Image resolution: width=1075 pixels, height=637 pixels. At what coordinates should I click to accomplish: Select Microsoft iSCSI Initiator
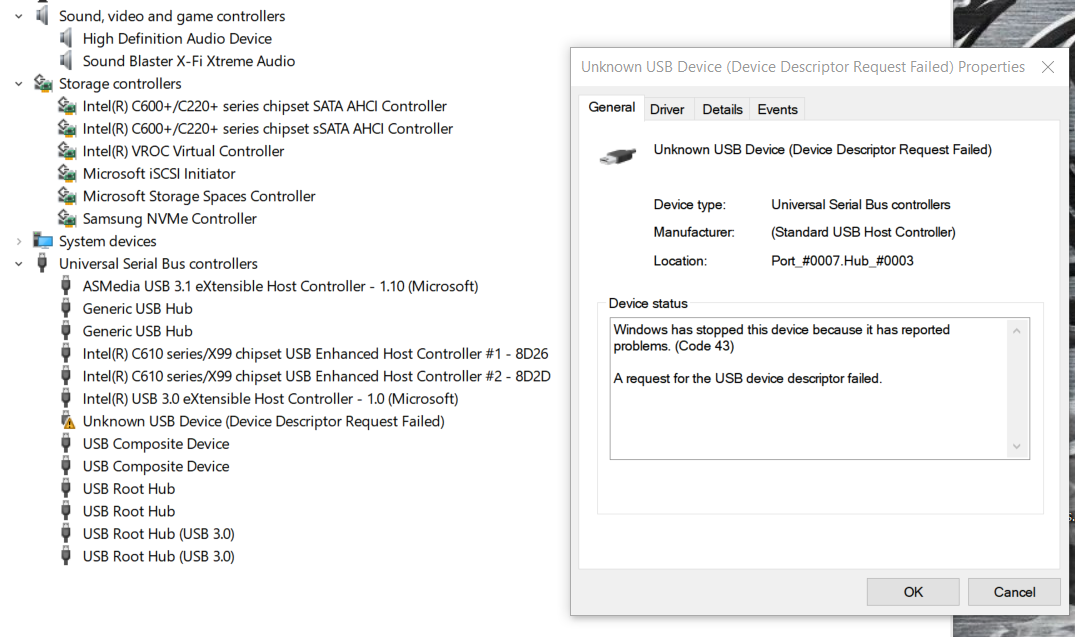click(159, 174)
